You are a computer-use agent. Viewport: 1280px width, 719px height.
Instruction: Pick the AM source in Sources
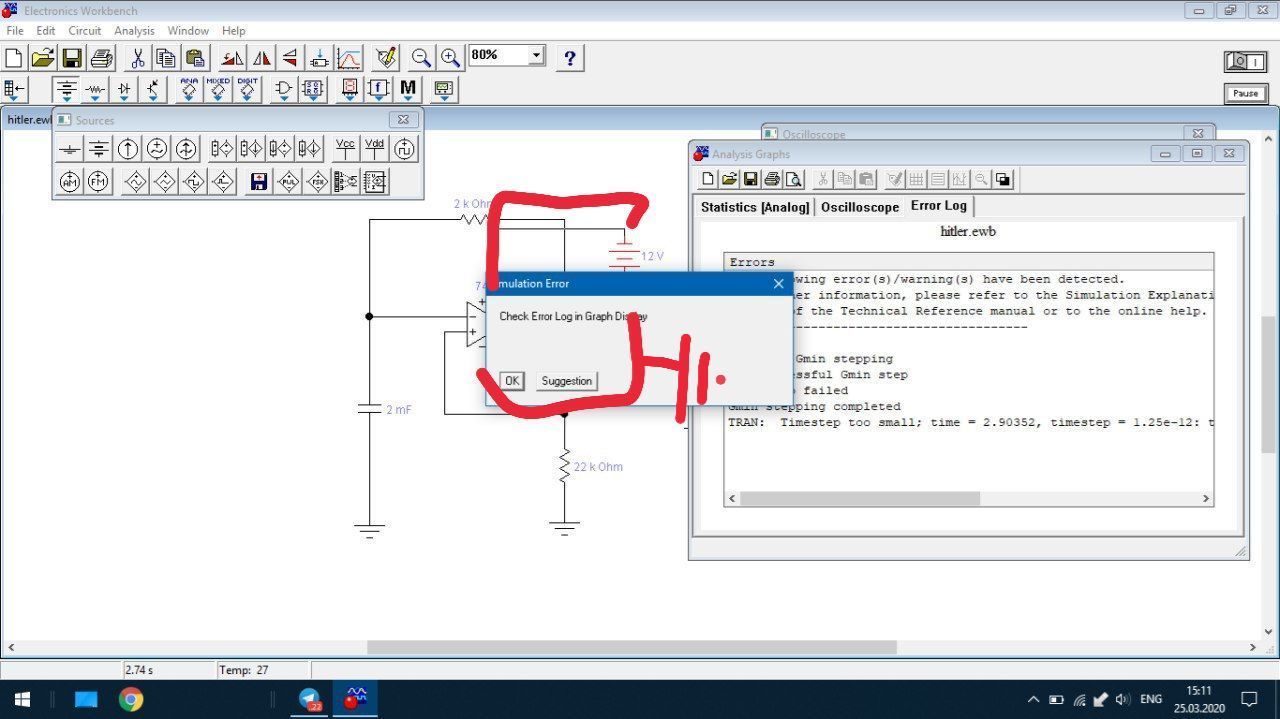70,182
